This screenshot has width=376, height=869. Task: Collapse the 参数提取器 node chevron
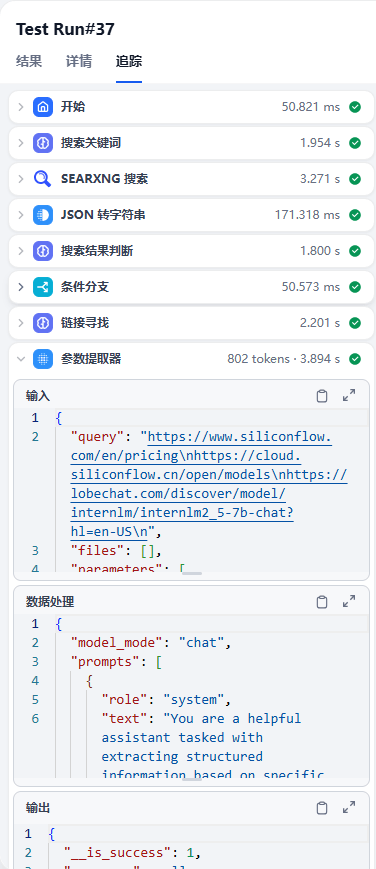click(21, 359)
